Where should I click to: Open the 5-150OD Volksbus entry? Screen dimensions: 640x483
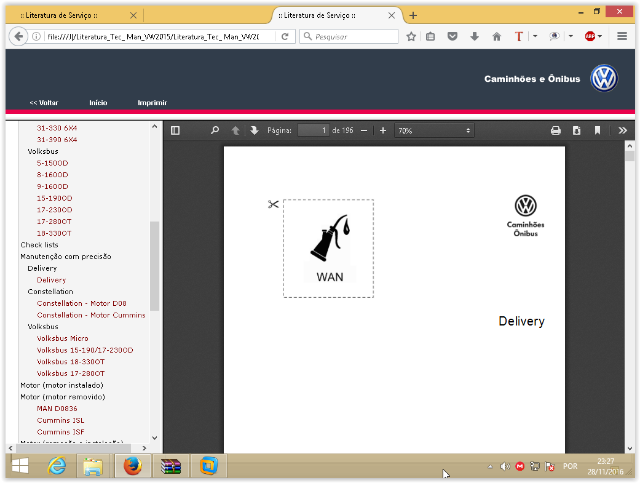(x=52, y=163)
